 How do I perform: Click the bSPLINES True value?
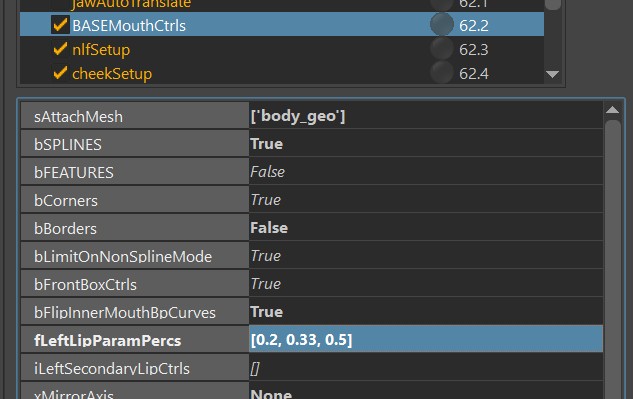point(426,144)
